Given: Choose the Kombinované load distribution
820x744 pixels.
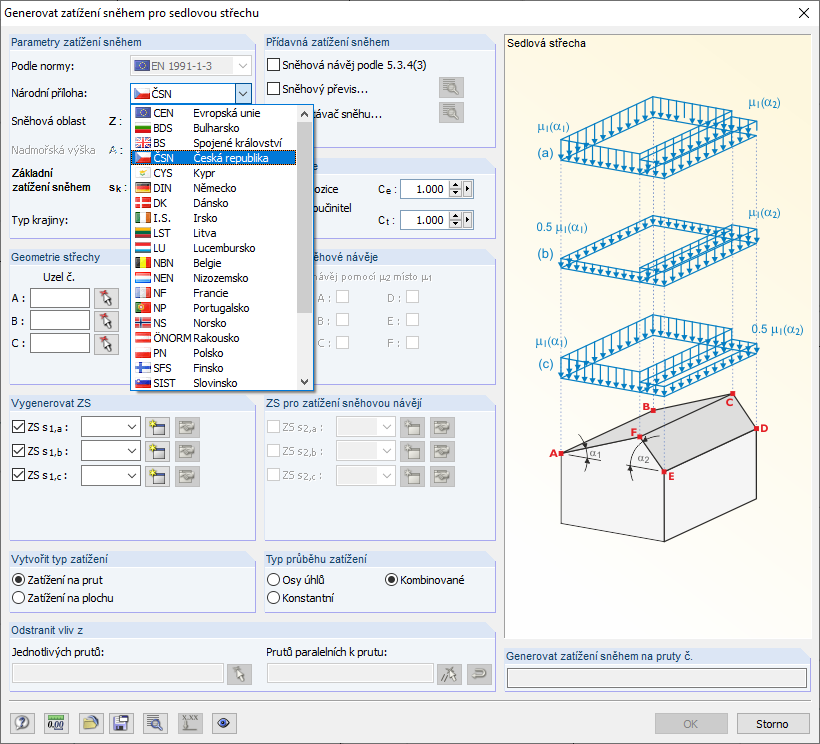Looking at the screenshot, I should [x=391, y=579].
